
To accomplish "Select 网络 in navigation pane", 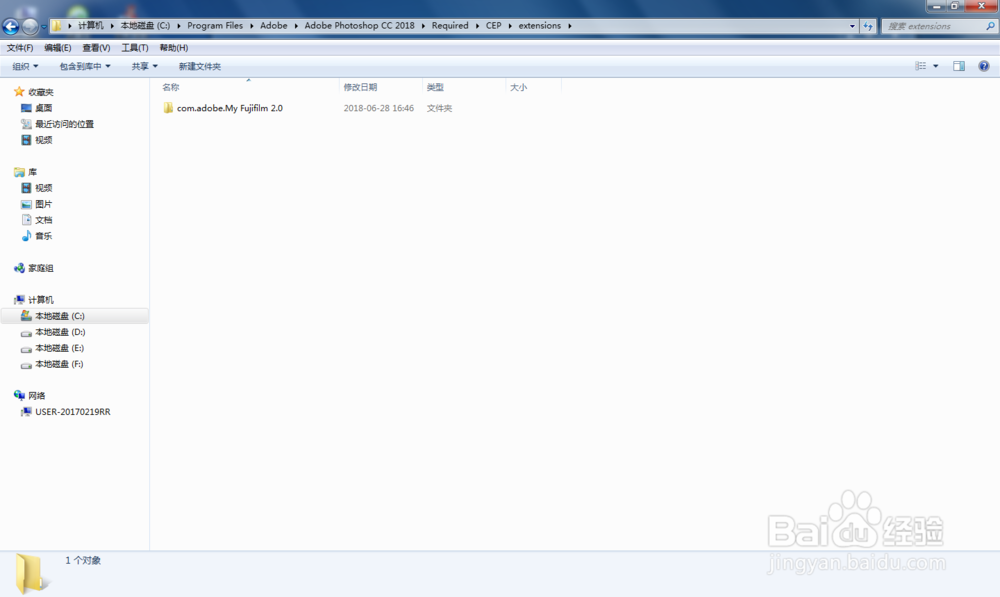I will click(x=36, y=395).
